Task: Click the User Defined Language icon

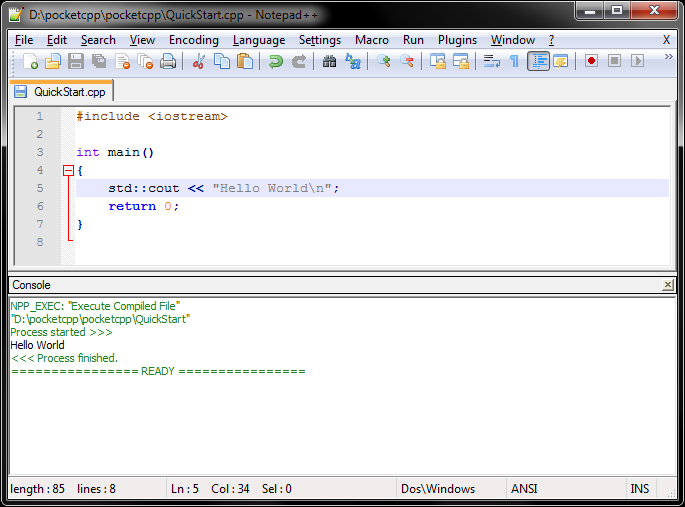Action: [560, 61]
